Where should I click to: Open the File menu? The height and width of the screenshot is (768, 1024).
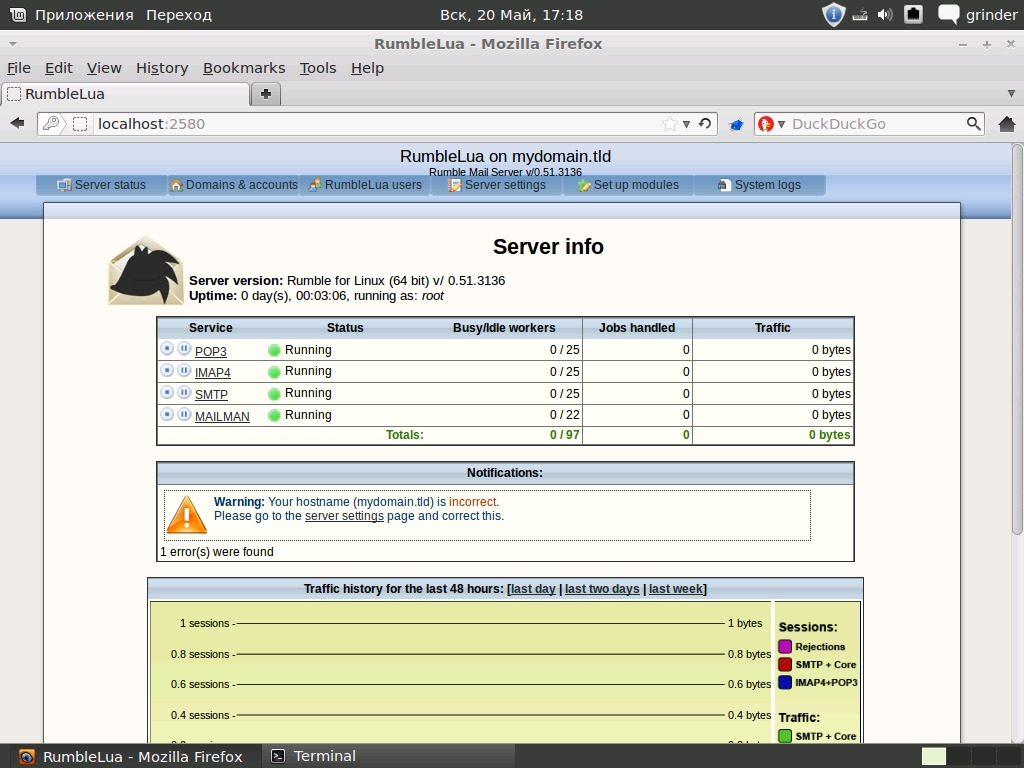coord(19,68)
